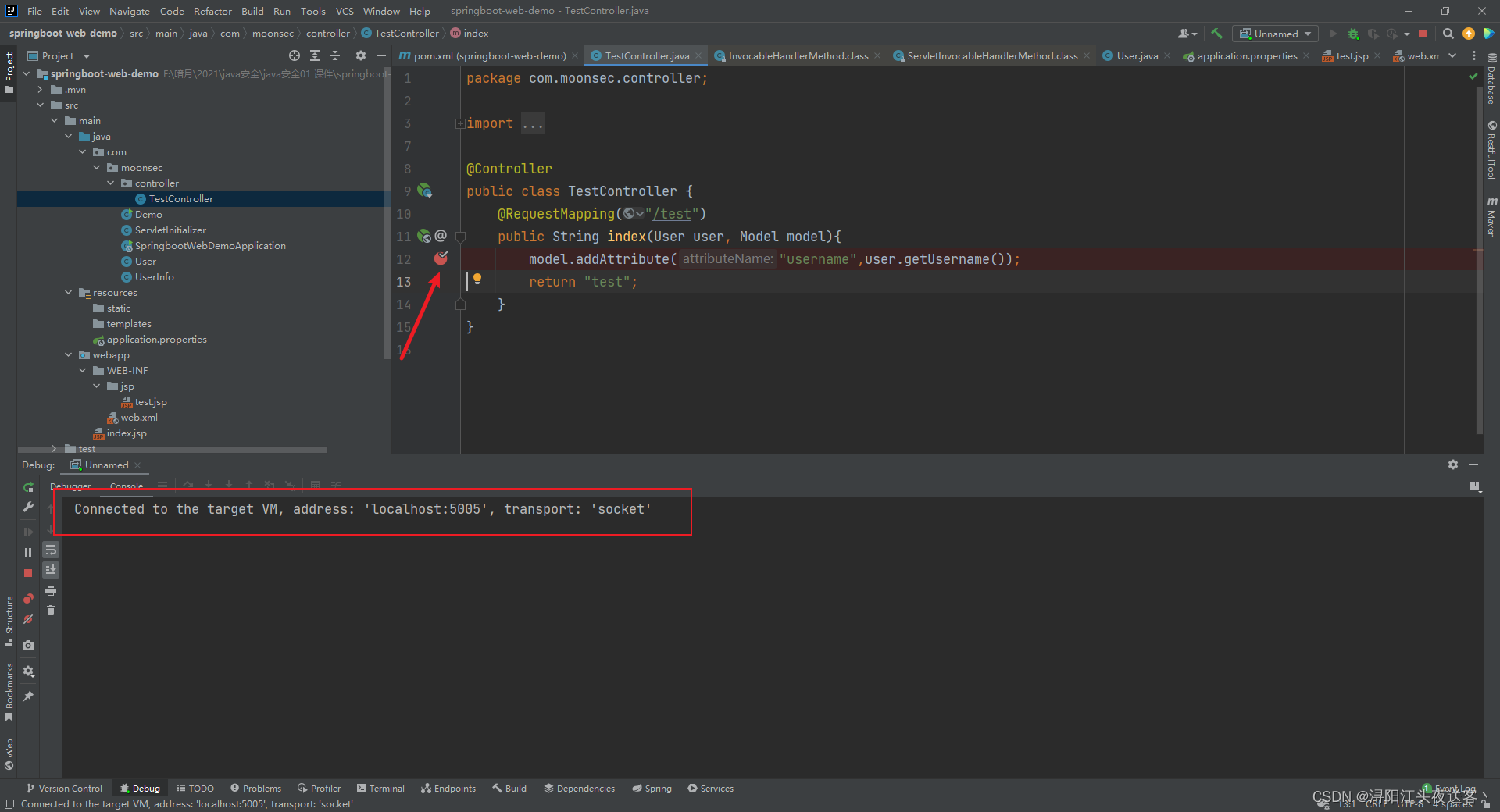
Task: Open the Structure side panel
Action: pos(9,621)
